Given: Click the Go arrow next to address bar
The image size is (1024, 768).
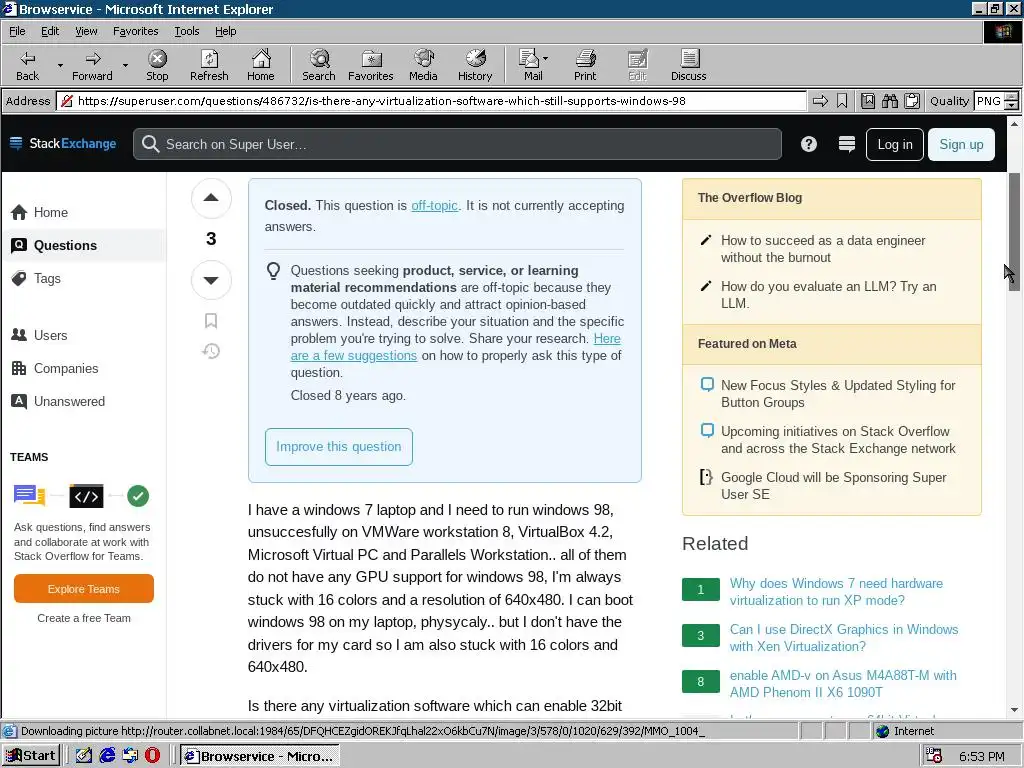Looking at the screenshot, I should (820, 101).
